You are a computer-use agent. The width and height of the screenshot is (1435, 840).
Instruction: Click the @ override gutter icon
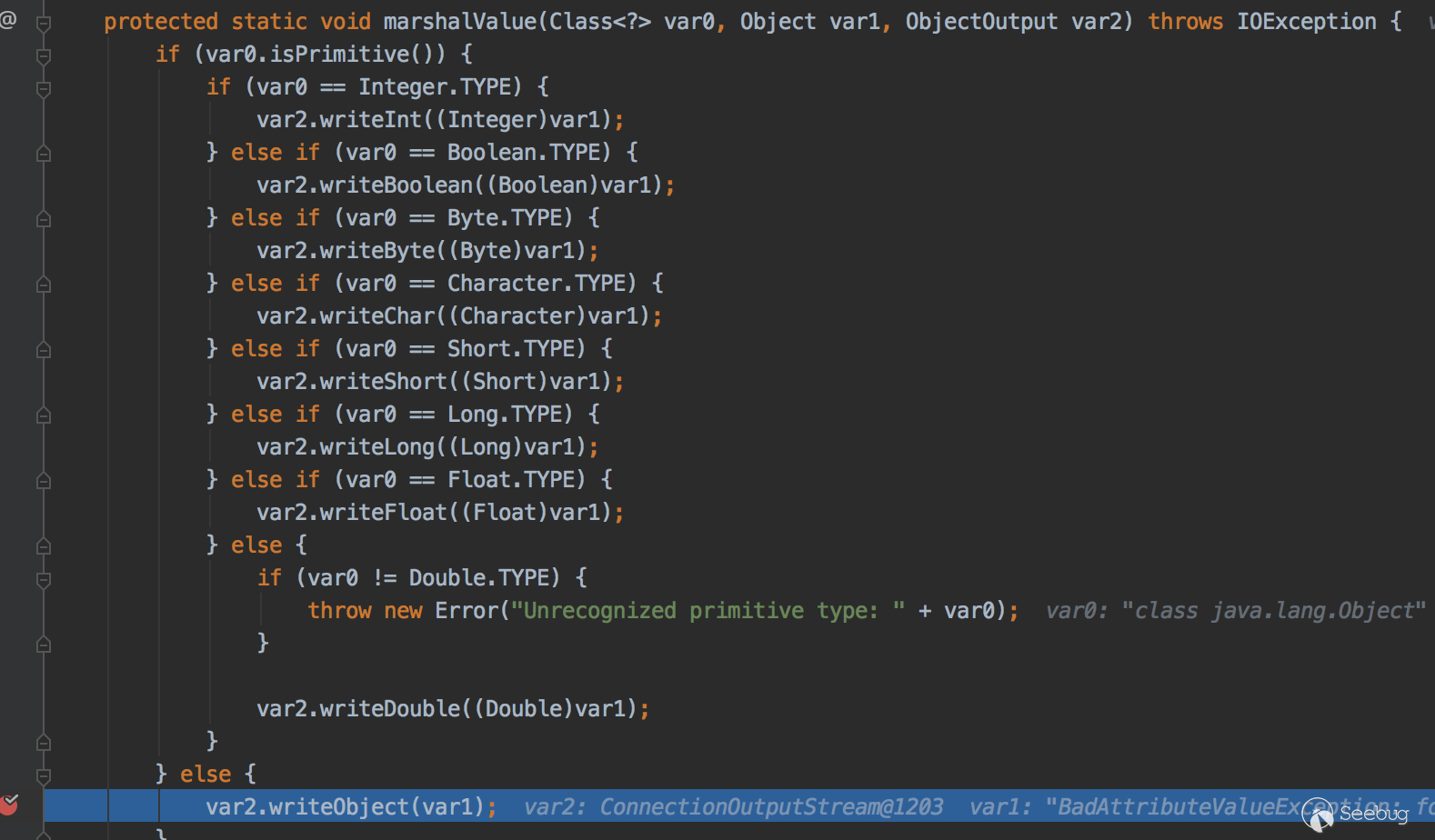tap(8, 19)
